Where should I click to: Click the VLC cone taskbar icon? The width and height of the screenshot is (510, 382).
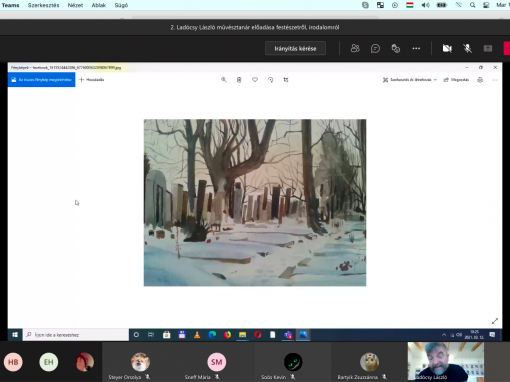pos(197,335)
